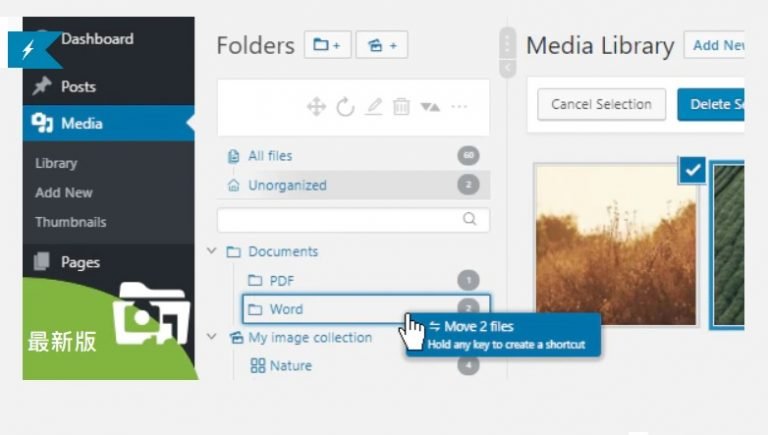
Task: Open the sort folders triangle icon
Action: (x=430, y=107)
